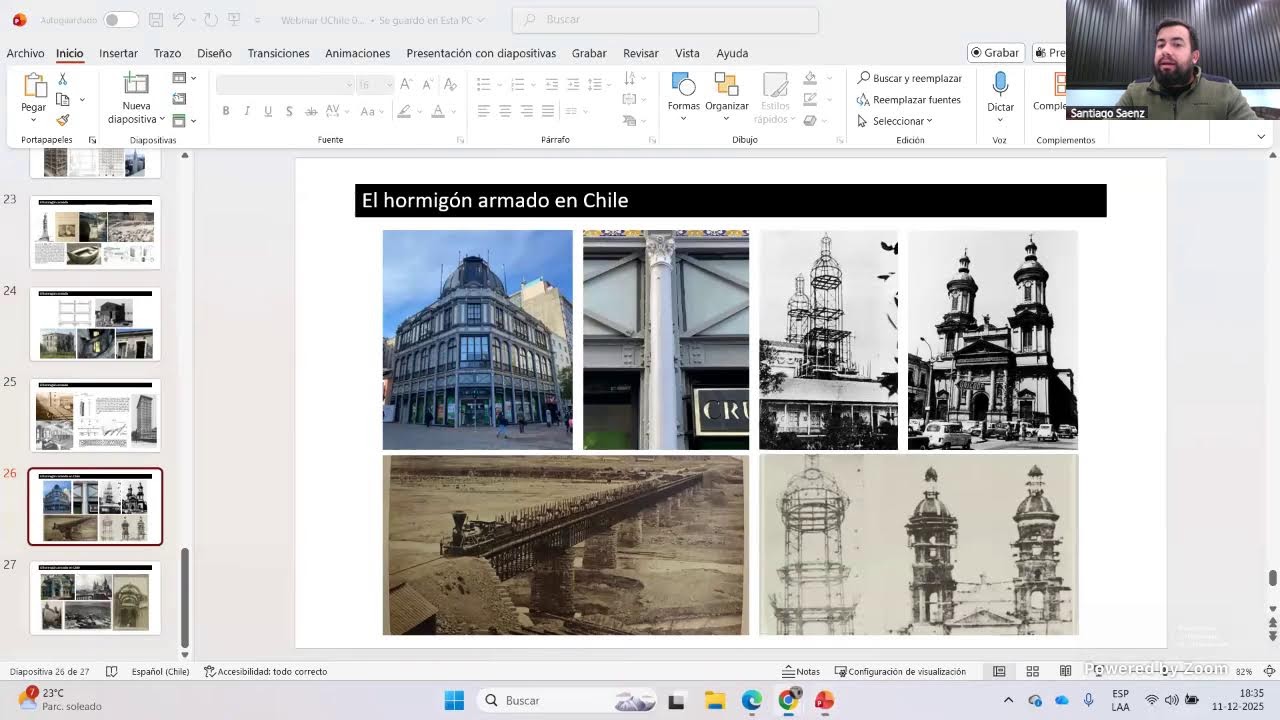Click the slide editor vertical scrollbar thumb
Image resolution: width=1280 pixels, height=720 pixels.
pyautogui.click(x=1272, y=578)
